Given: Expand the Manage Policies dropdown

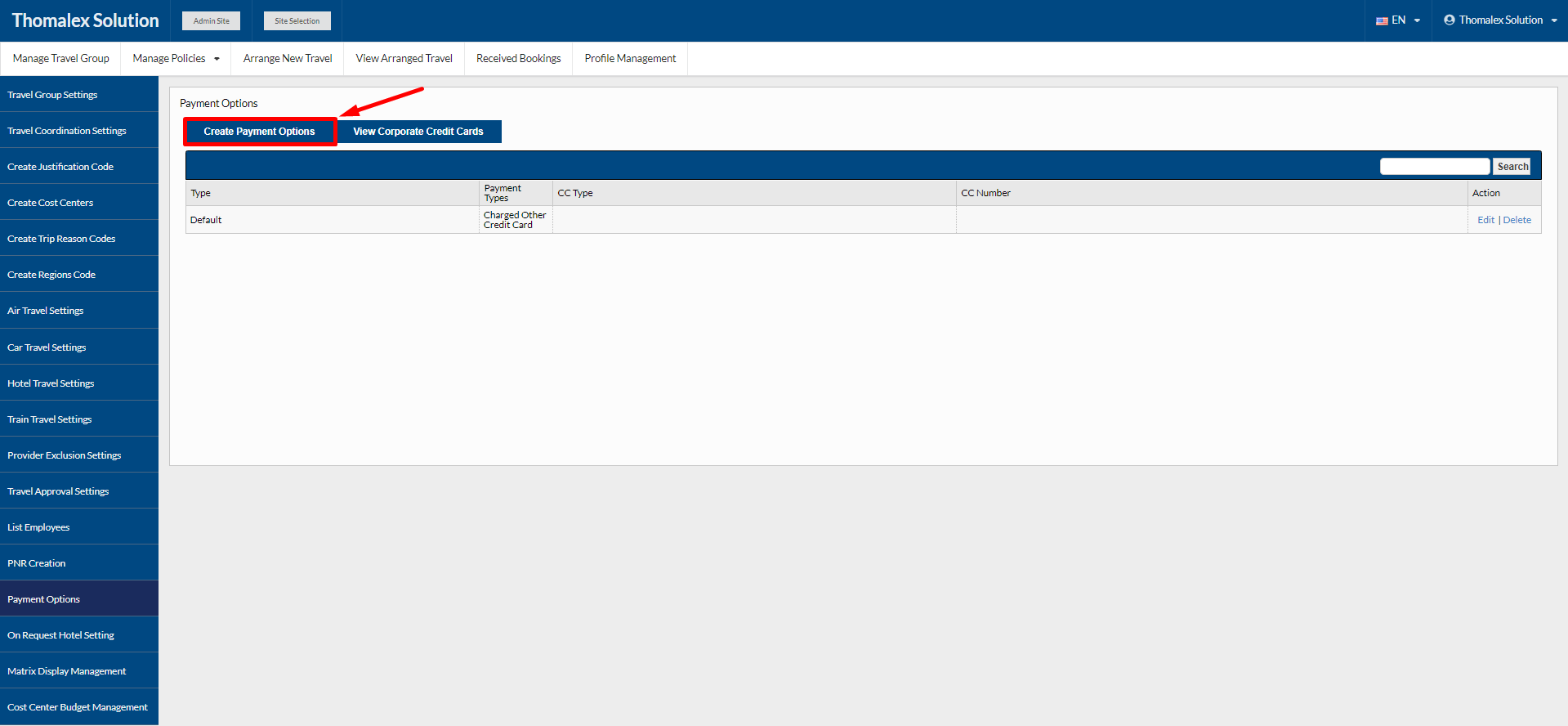Looking at the screenshot, I should click(x=176, y=59).
